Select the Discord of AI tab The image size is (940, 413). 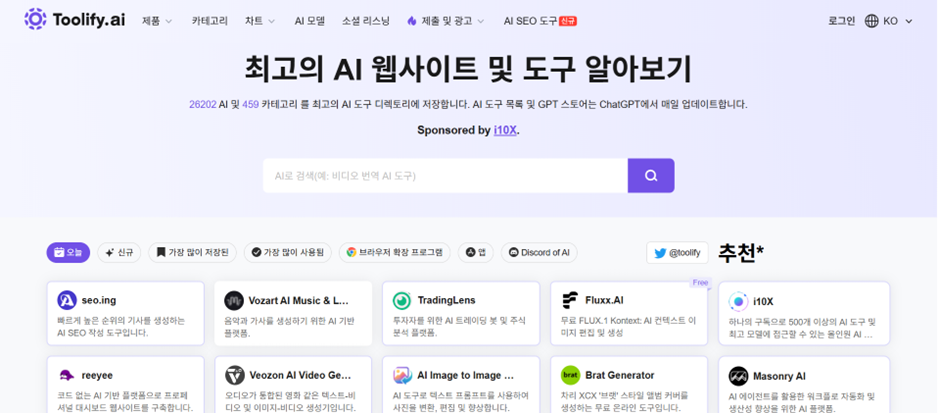539,252
